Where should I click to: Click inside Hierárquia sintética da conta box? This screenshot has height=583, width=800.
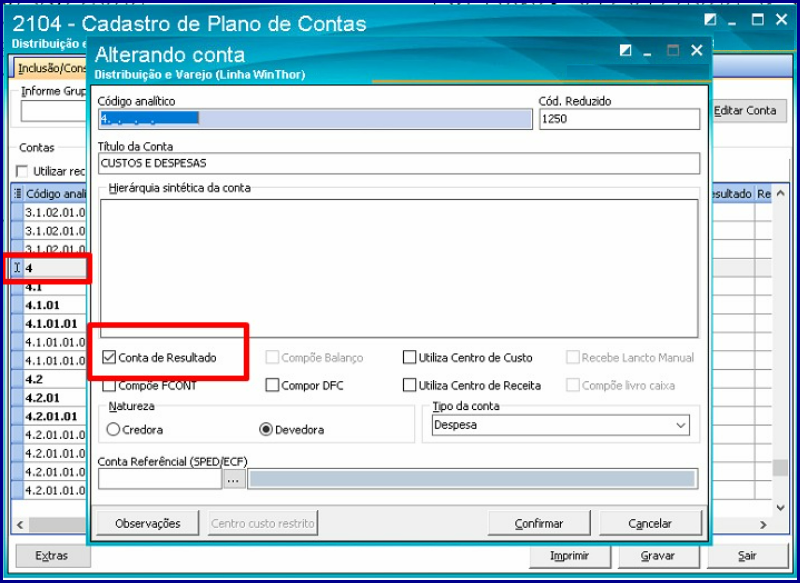click(399, 268)
